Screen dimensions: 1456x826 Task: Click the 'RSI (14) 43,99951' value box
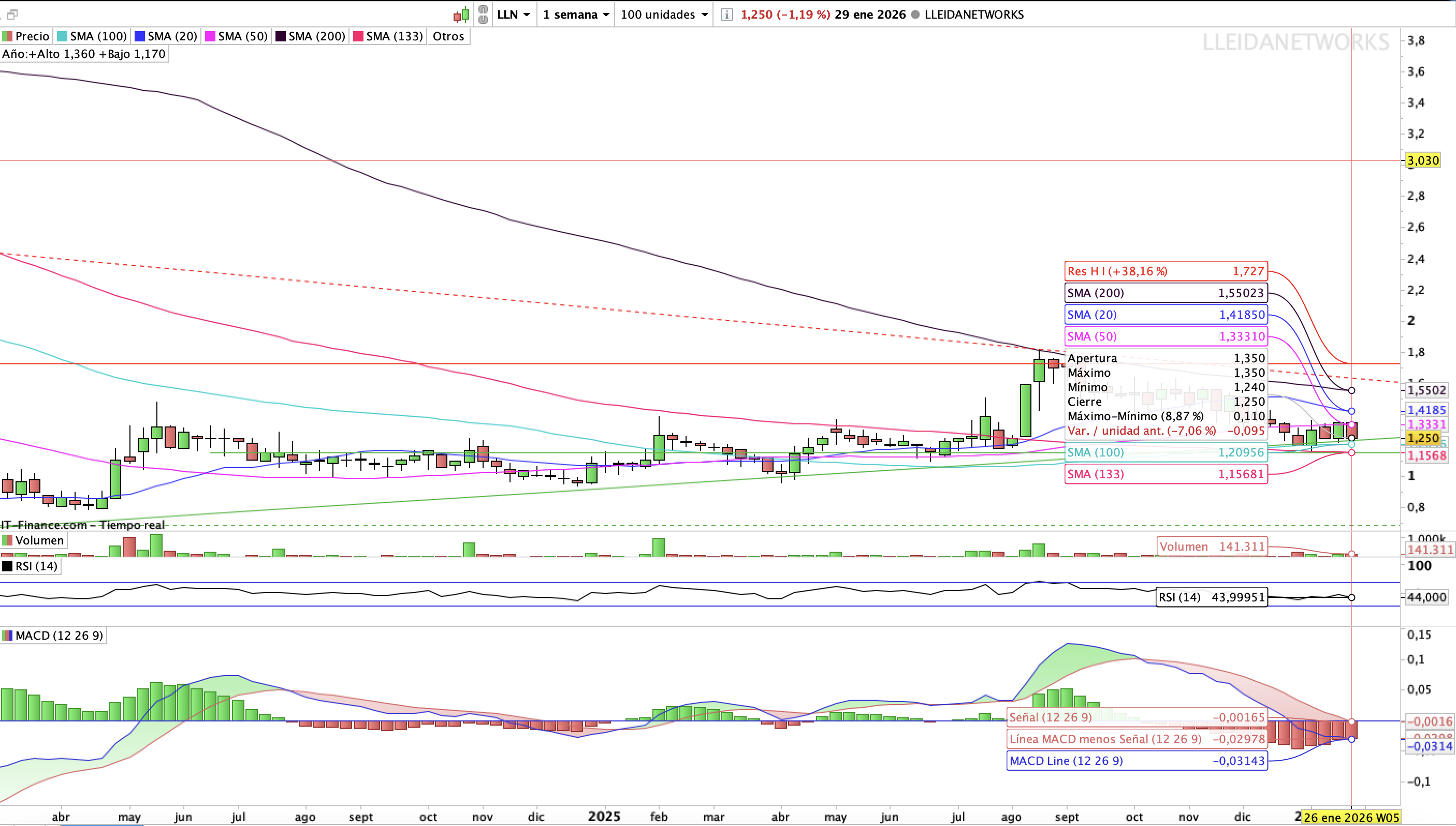click(x=1212, y=597)
